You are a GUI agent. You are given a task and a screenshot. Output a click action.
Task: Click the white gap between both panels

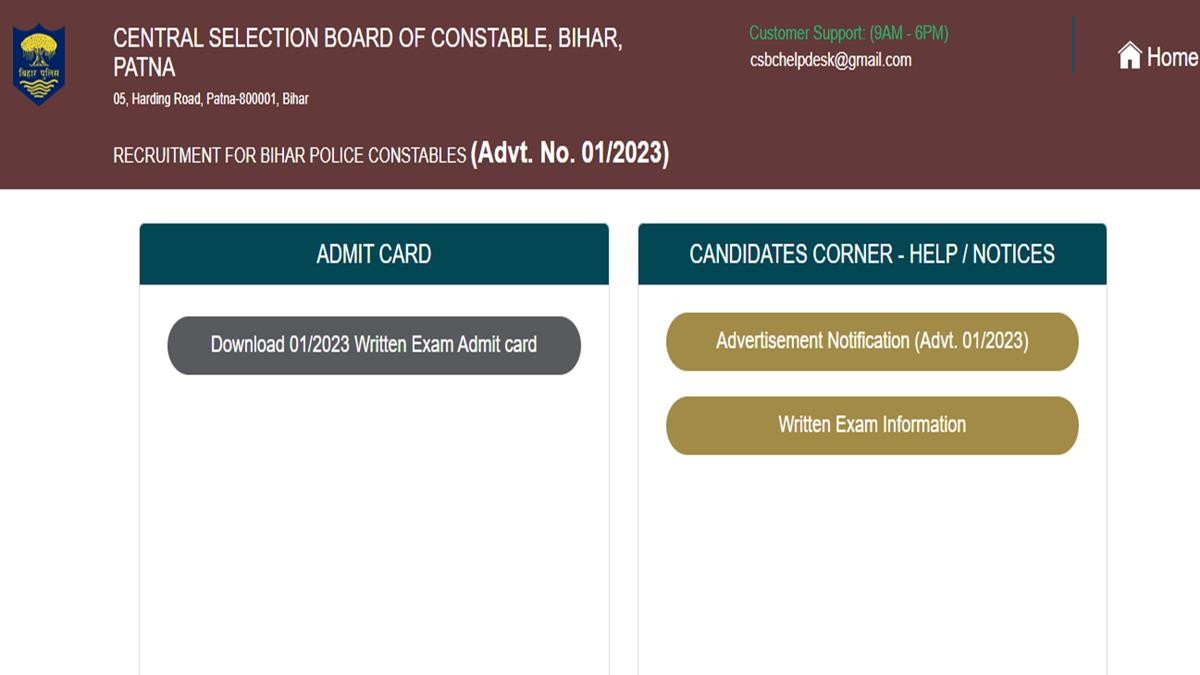coord(623,450)
